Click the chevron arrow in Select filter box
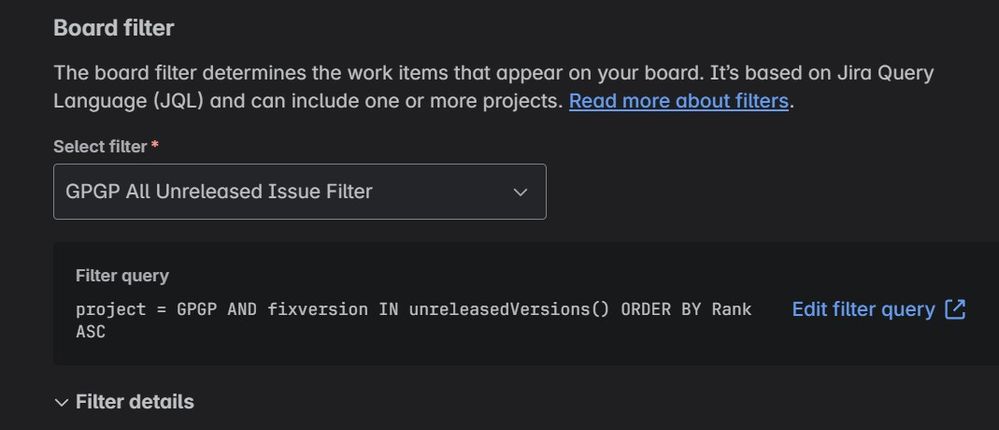The width and height of the screenshot is (999, 430). click(521, 192)
